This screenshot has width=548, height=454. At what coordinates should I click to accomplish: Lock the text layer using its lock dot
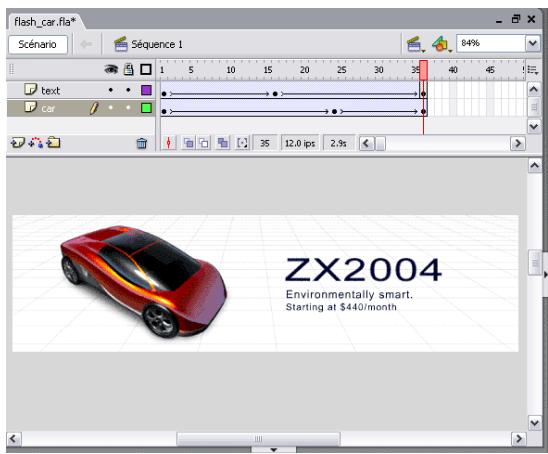[x=128, y=90]
